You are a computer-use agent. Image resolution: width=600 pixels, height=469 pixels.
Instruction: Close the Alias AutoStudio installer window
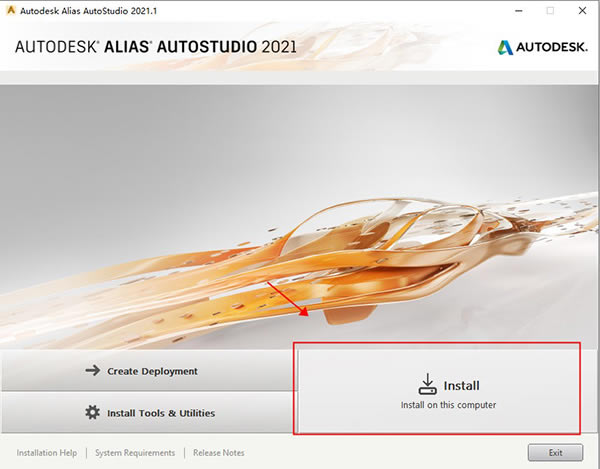pyautogui.click(x=582, y=11)
